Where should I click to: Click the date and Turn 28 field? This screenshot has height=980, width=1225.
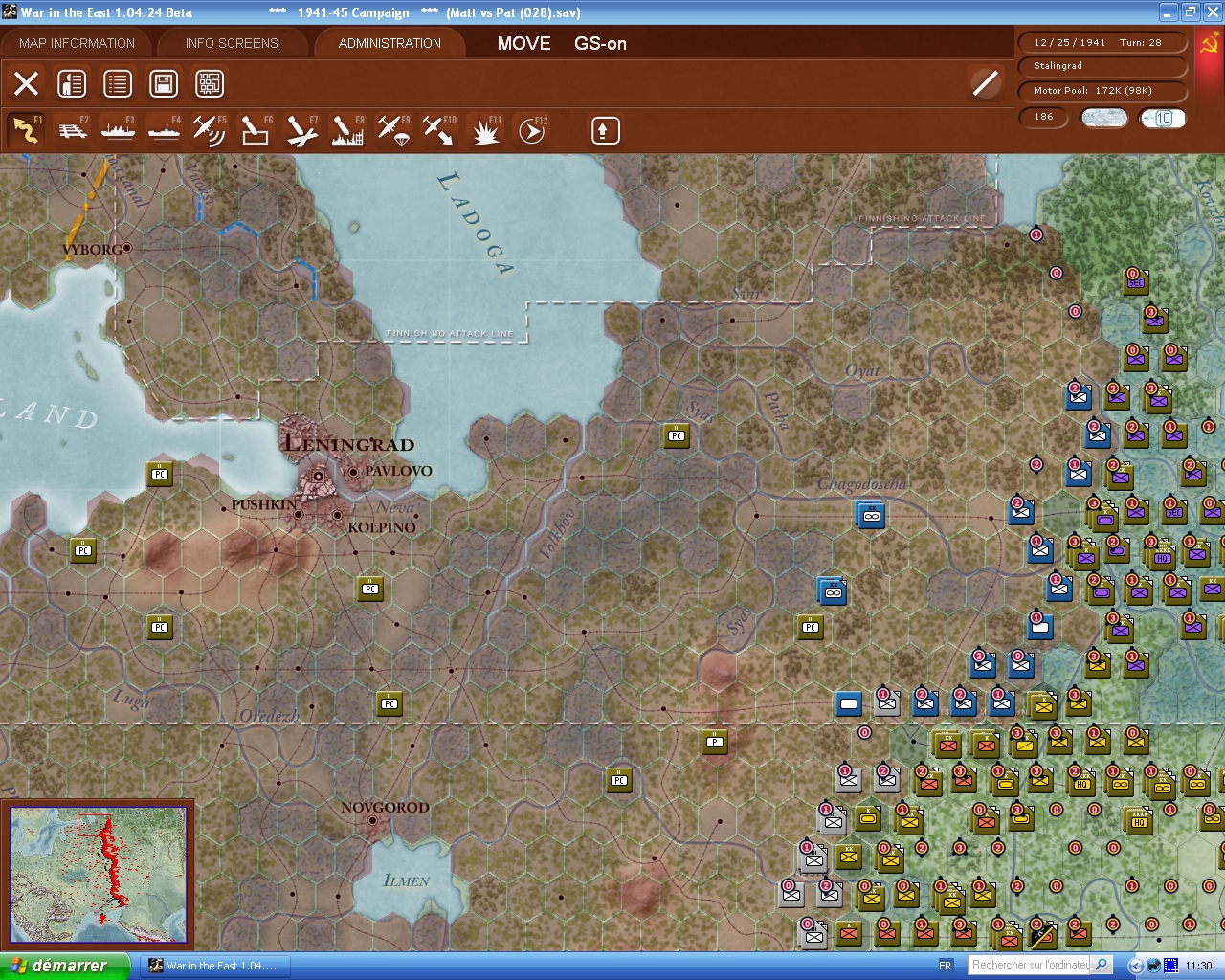click(x=1103, y=42)
